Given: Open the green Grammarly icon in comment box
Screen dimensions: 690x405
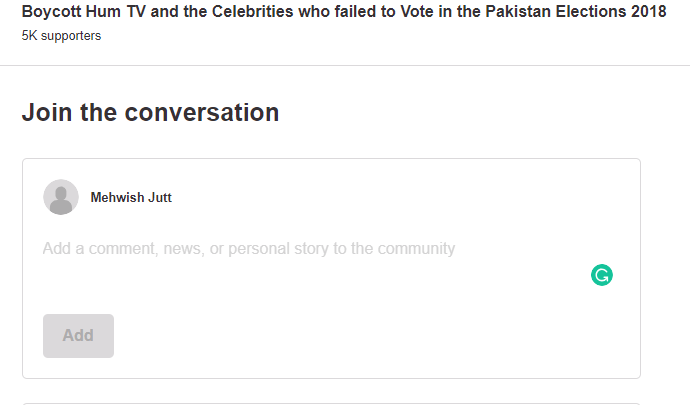Looking at the screenshot, I should 602,275.
